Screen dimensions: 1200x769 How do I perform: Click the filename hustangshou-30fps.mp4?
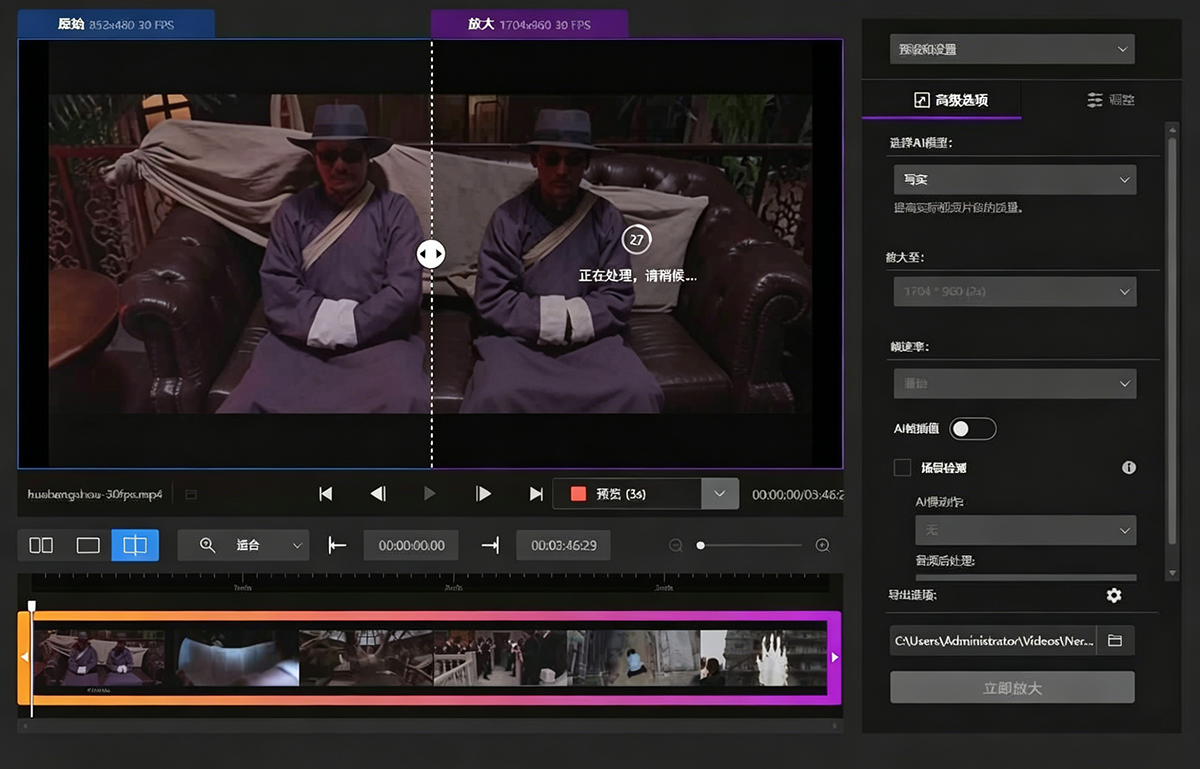pyautogui.click(x=96, y=494)
